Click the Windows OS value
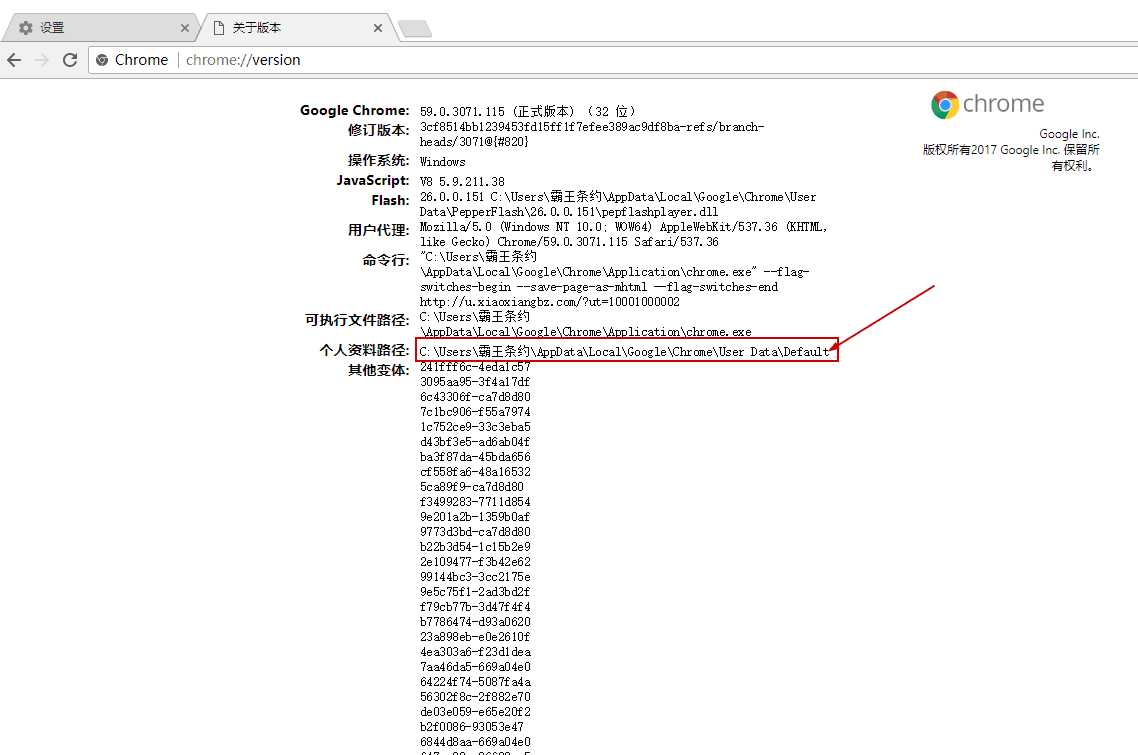The height and width of the screenshot is (755, 1138). click(x=442, y=162)
